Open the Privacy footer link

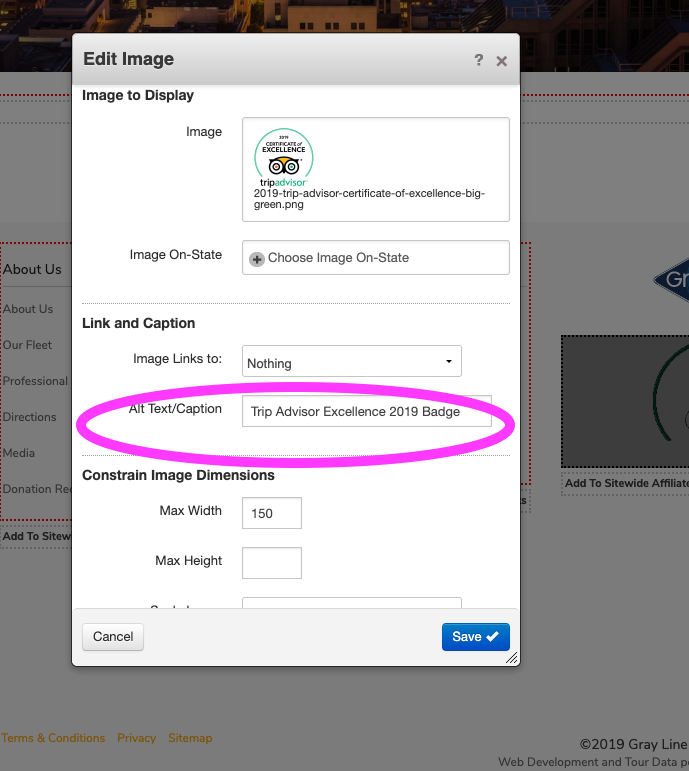click(136, 738)
